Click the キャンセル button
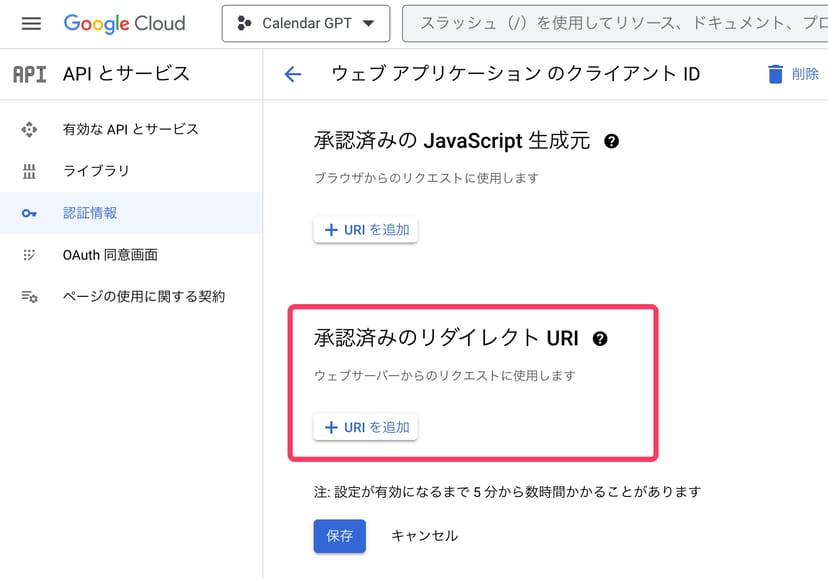This screenshot has height=579, width=828. pos(424,536)
